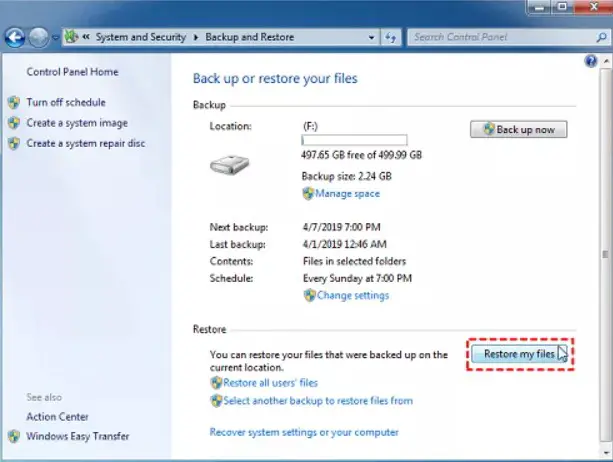The image size is (613, 462).
Task: Click shield icon beside Create a system repair disc
Action: click(x=14, y=143)
